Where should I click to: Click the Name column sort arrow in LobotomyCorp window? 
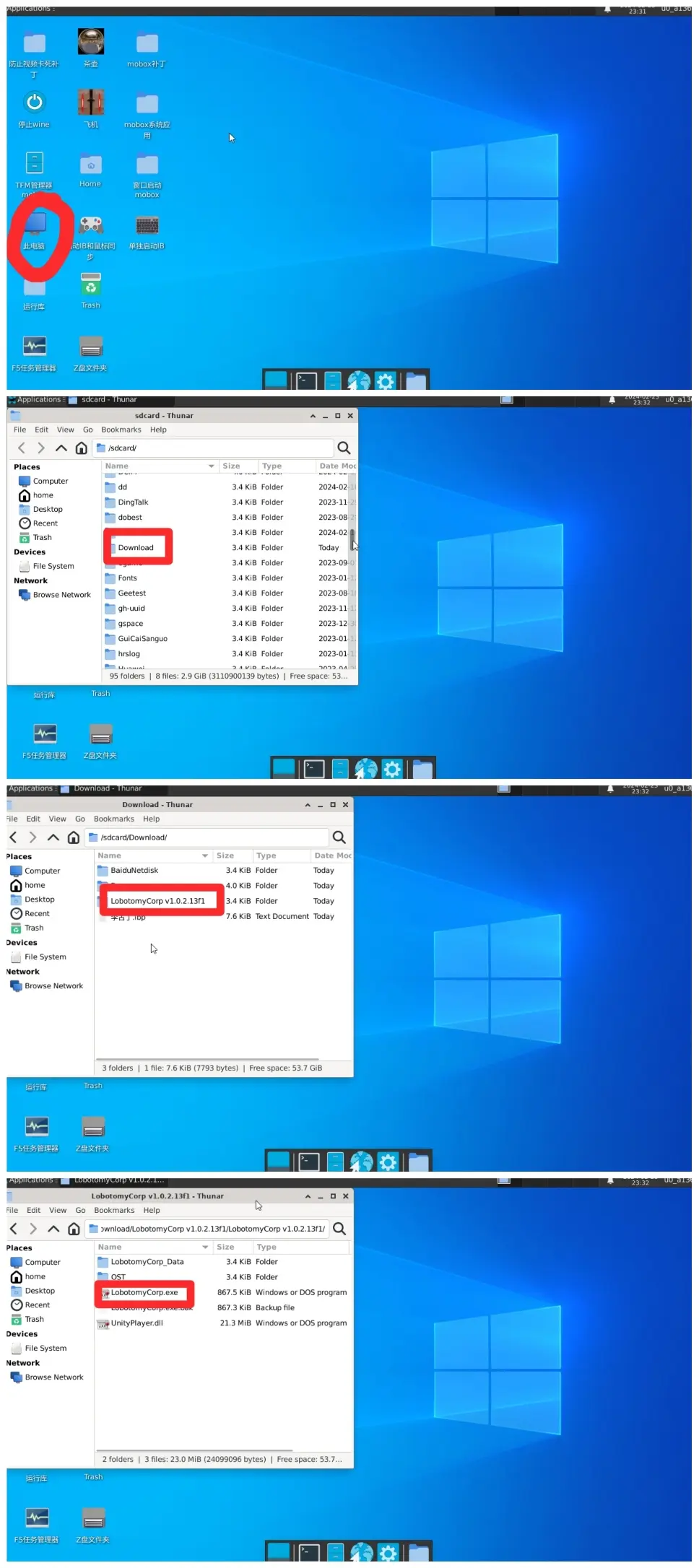point(205,1247)
